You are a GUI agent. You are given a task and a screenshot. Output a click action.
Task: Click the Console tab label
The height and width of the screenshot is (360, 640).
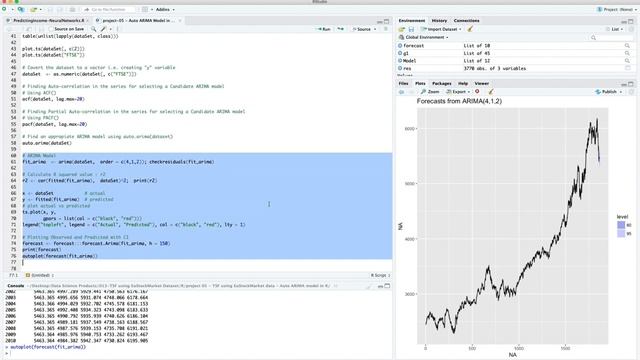16,286
